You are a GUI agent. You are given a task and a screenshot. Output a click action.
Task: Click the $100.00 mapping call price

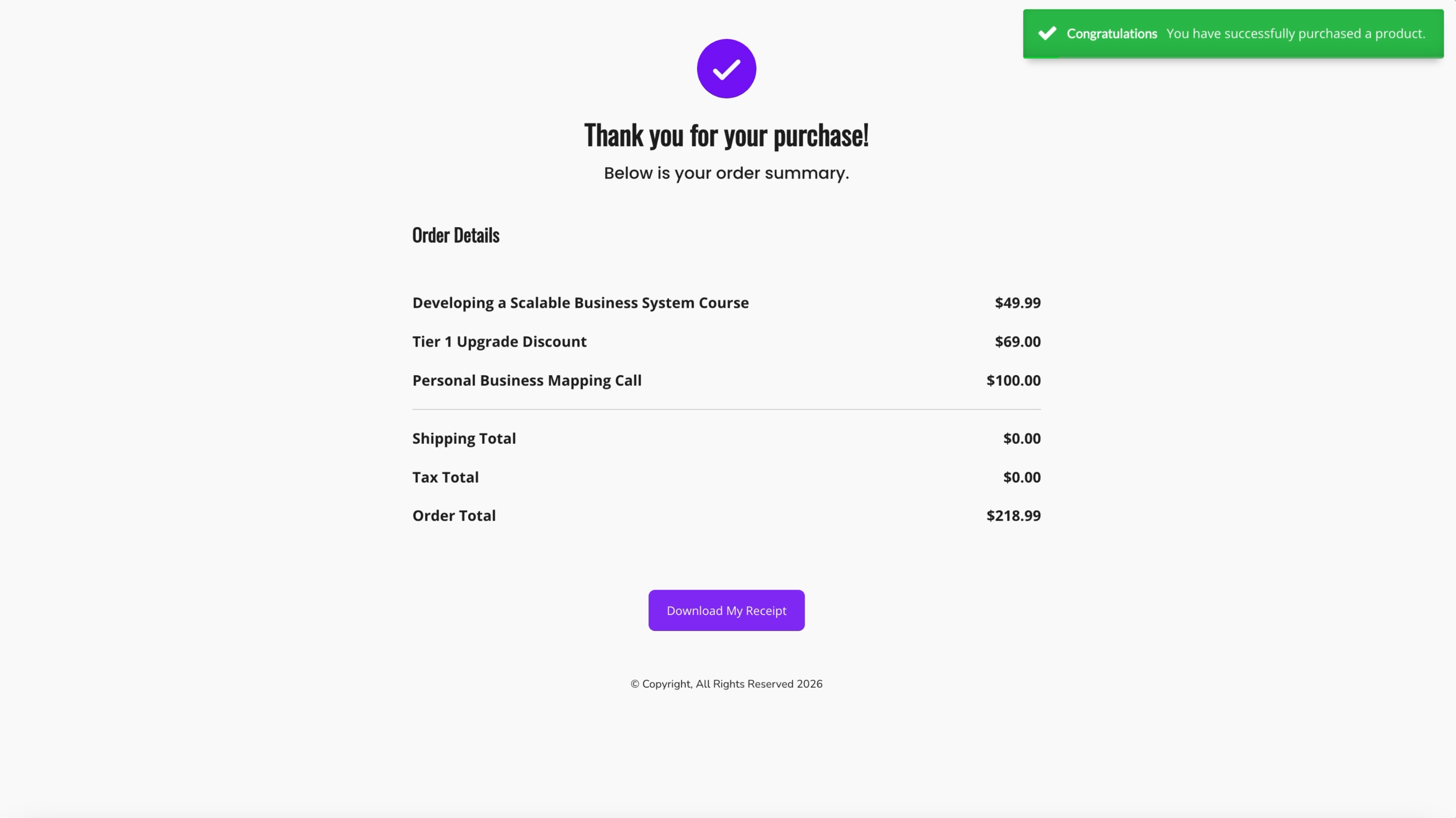pyautogui.click(x=1014, y=381)
